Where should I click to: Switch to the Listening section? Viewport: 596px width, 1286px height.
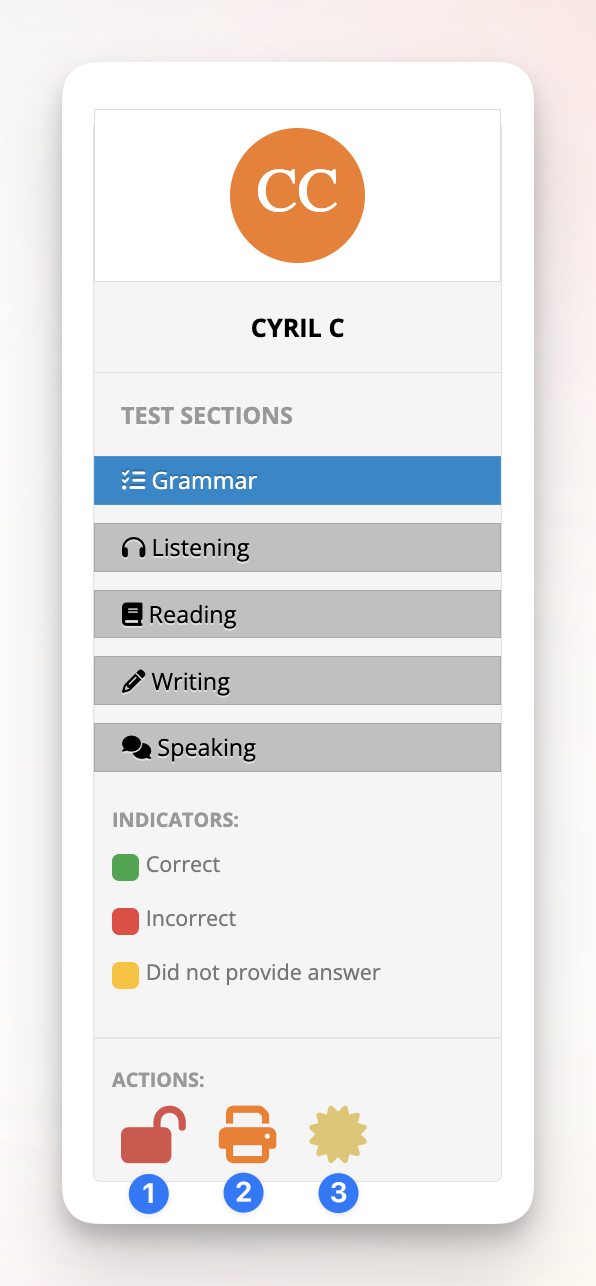coord(297,547)
